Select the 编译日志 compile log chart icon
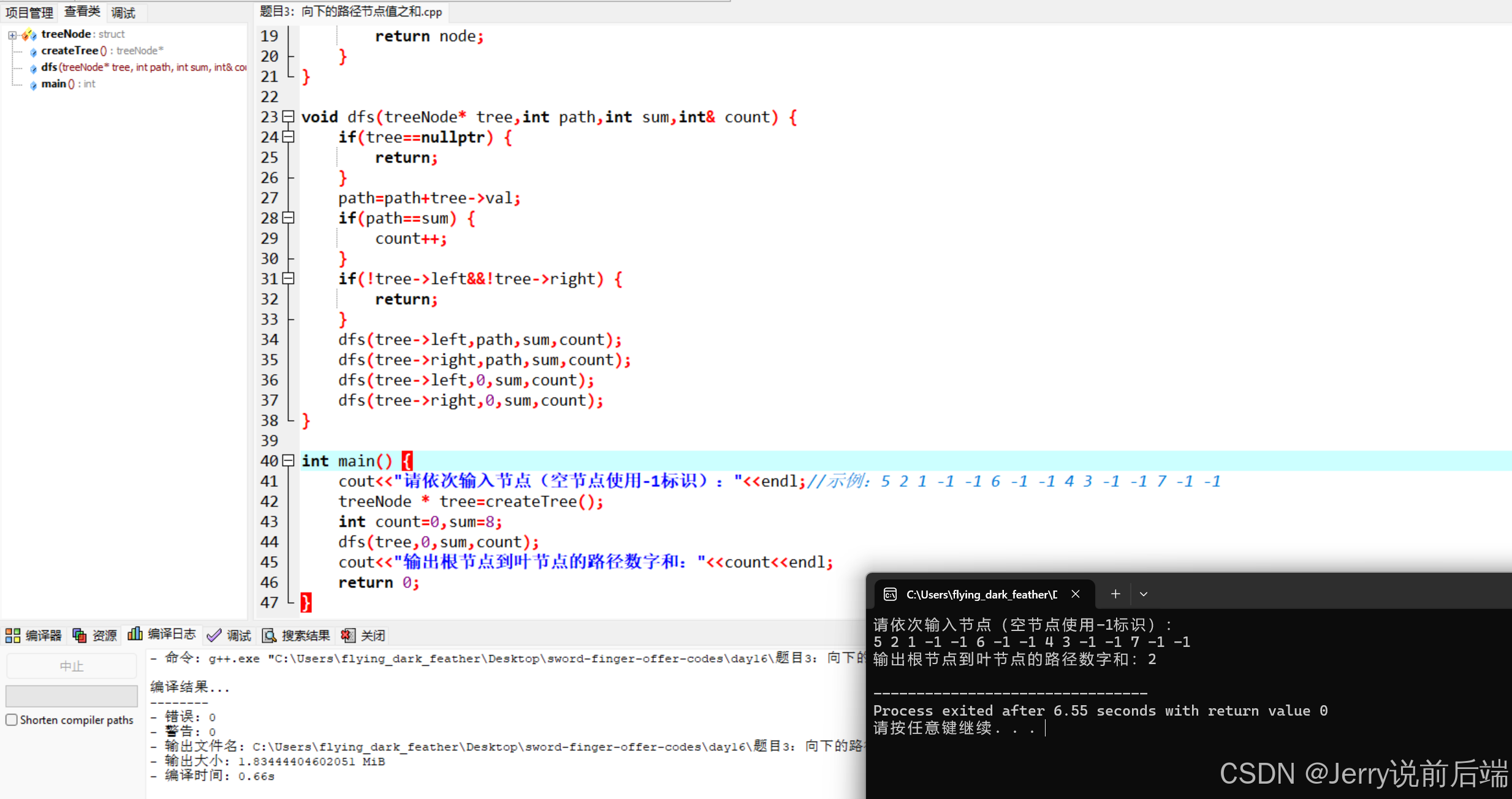The height and width of the screenshot is (799, 1512). coord(135,634)
